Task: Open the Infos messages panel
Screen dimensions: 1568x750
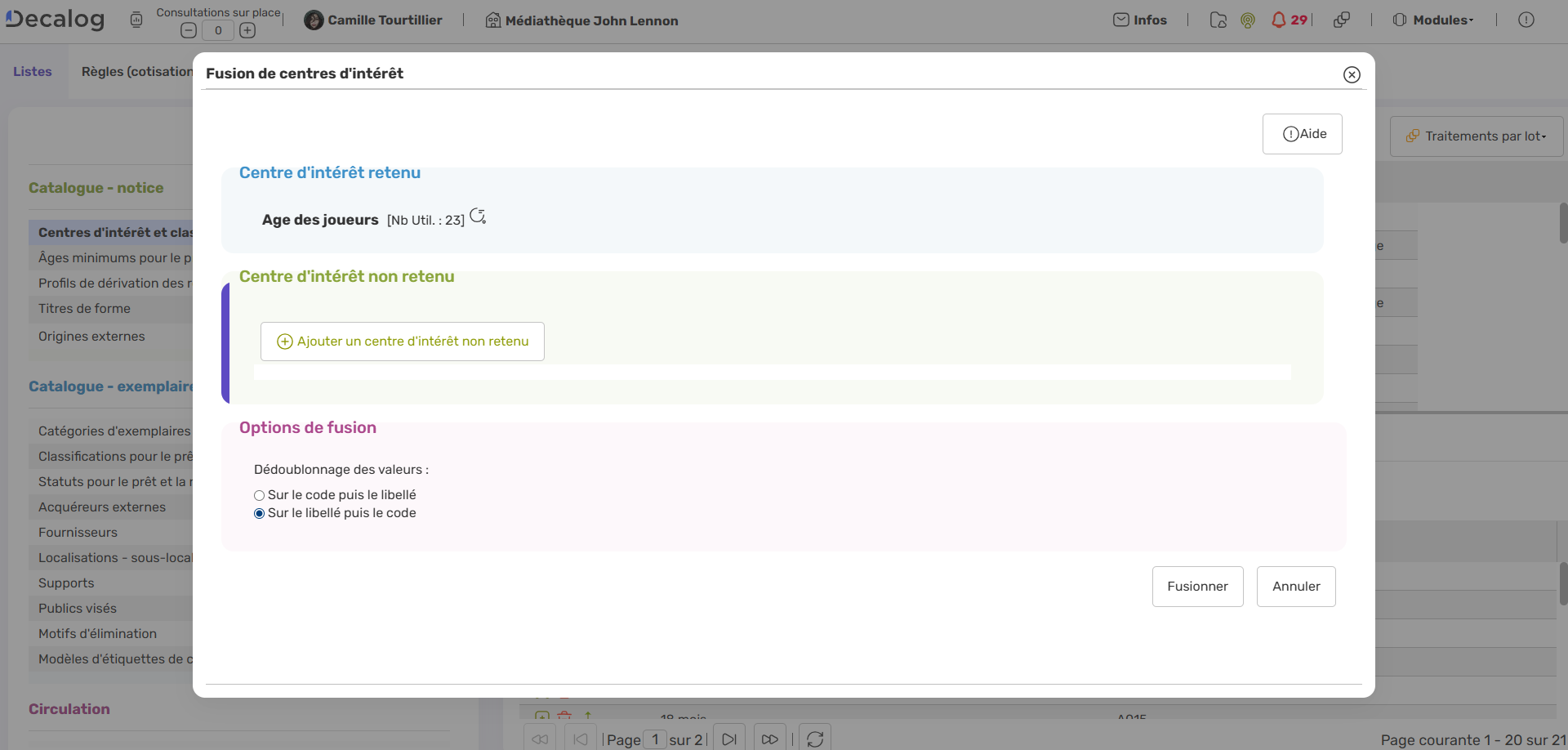Action: coord(1140,20)
